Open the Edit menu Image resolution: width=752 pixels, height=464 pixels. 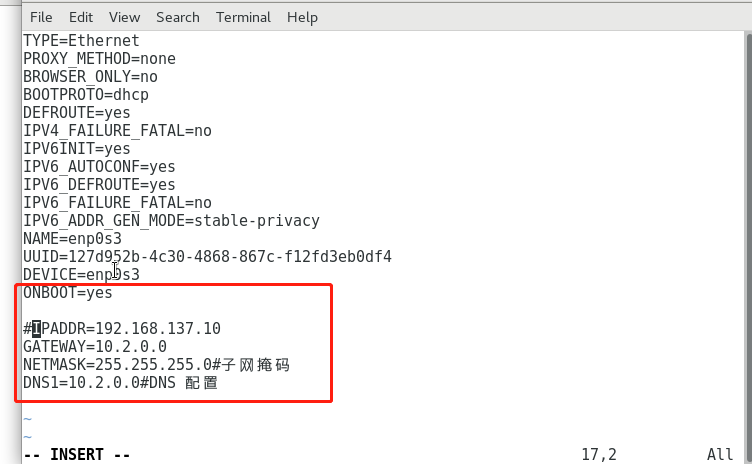click(x=81, y=17)
